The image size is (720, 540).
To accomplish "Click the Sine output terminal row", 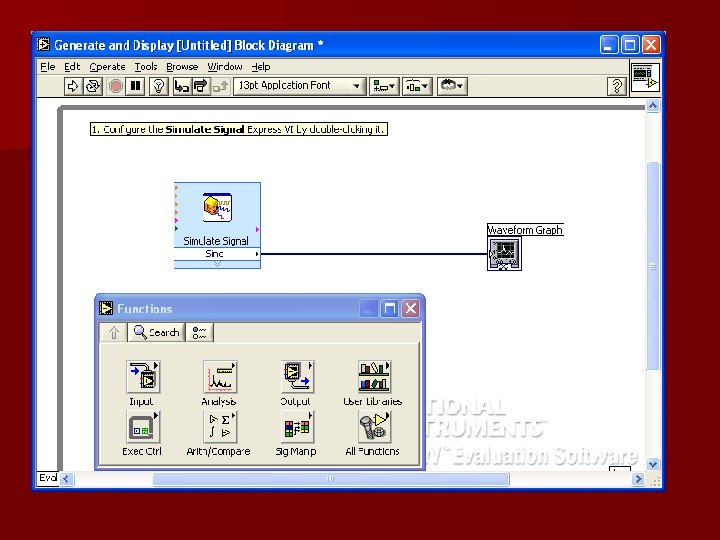I will (217, 253).
